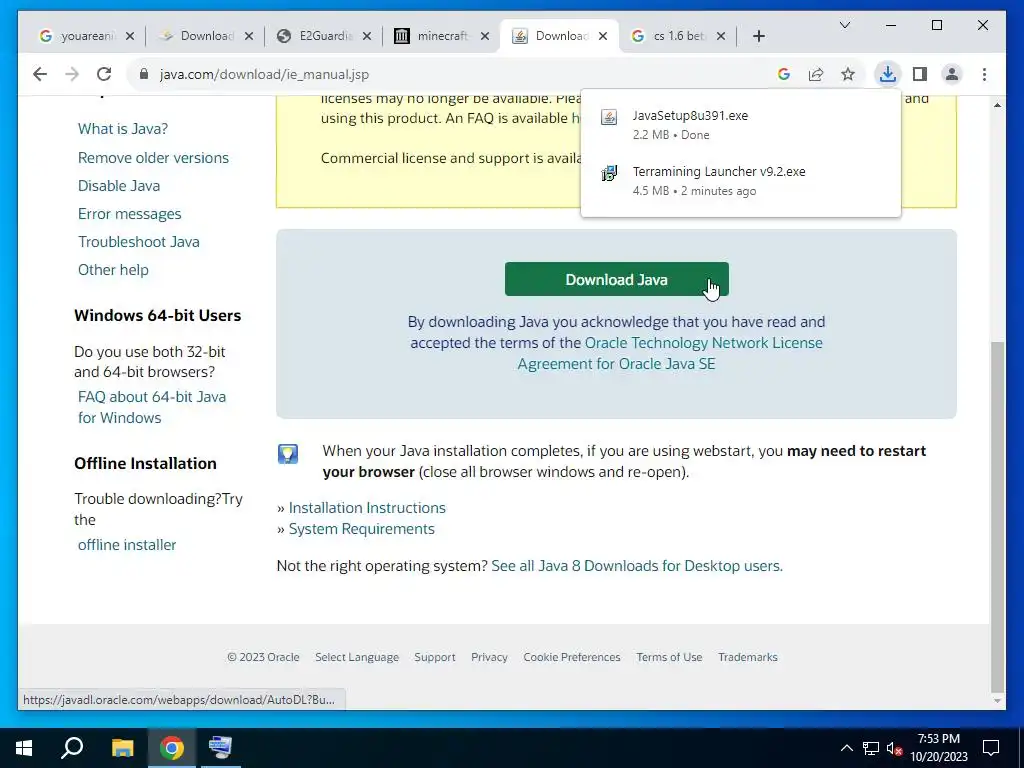
Task: Open the What is Java? link
Action: coord(123,129)
